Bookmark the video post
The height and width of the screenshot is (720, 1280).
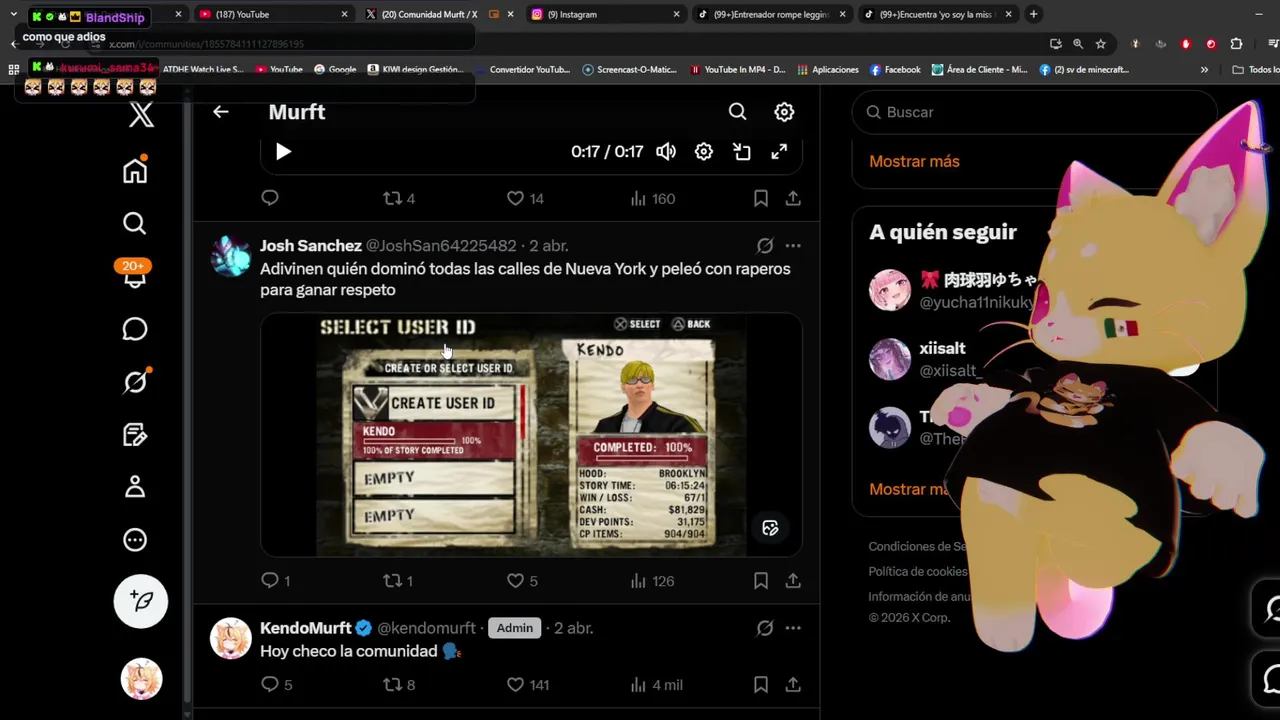coord(761,198)
